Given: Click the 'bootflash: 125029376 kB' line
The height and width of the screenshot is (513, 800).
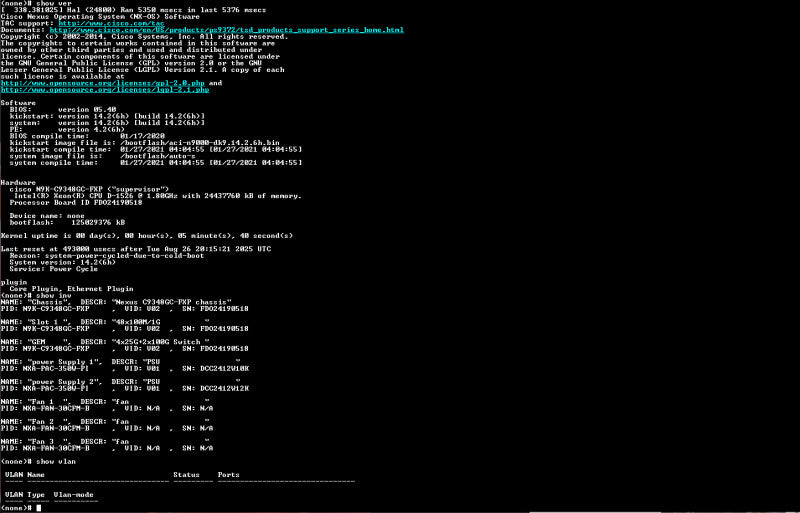Looking at the screenshot, I should 67,223.
